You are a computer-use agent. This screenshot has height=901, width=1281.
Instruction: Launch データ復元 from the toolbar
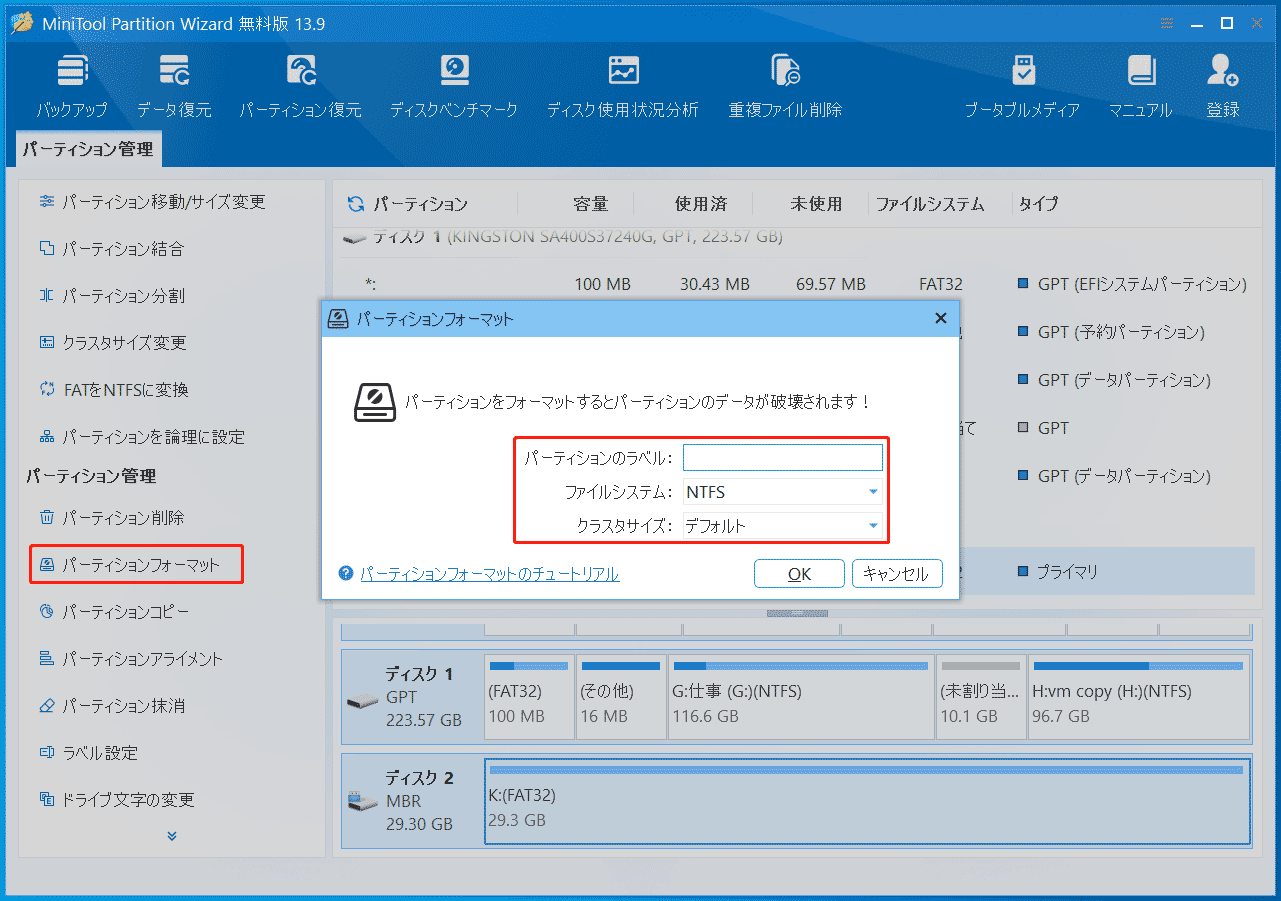coord(174,87)
